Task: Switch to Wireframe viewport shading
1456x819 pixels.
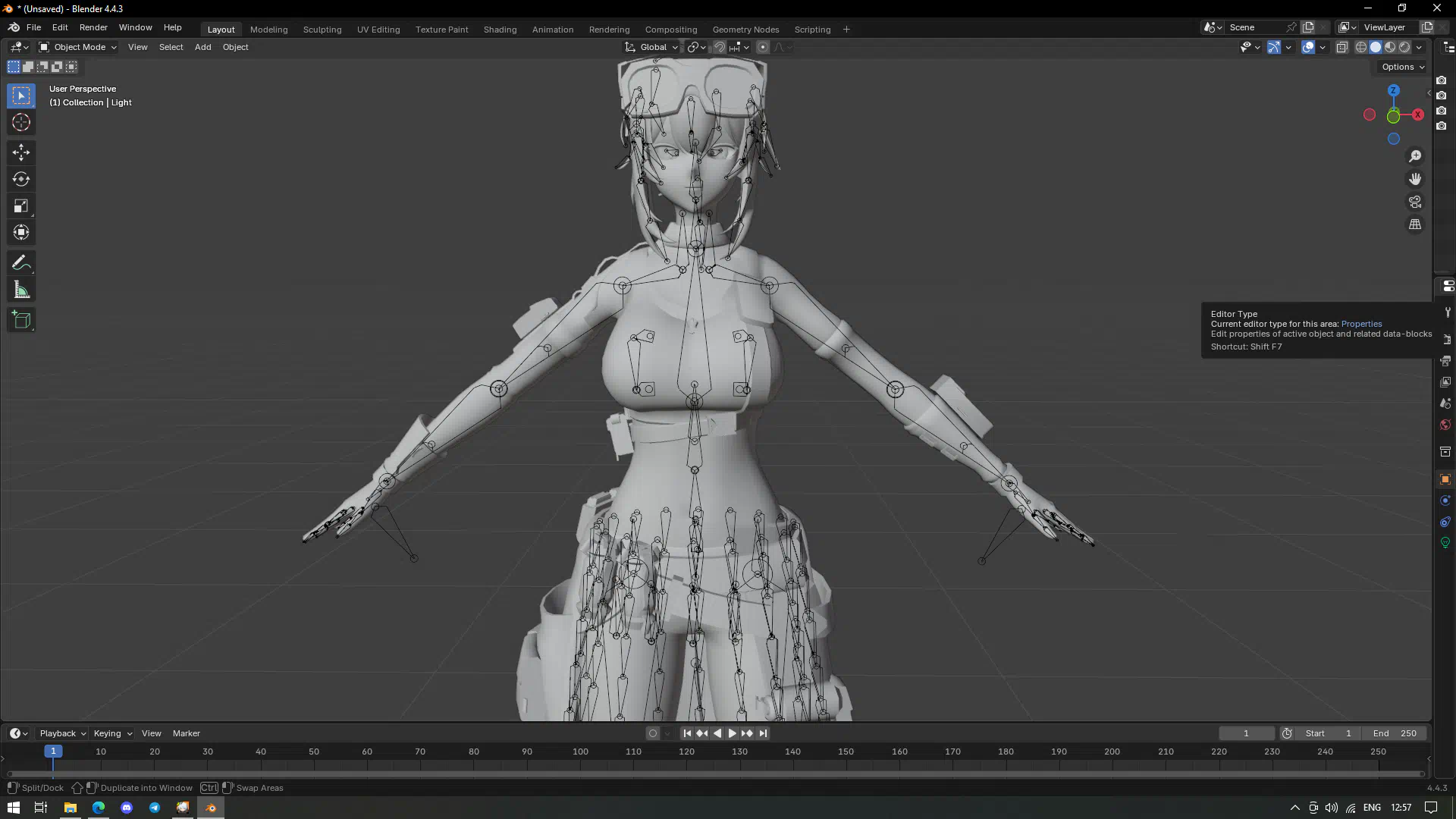Action: [x=1361, y=47]
